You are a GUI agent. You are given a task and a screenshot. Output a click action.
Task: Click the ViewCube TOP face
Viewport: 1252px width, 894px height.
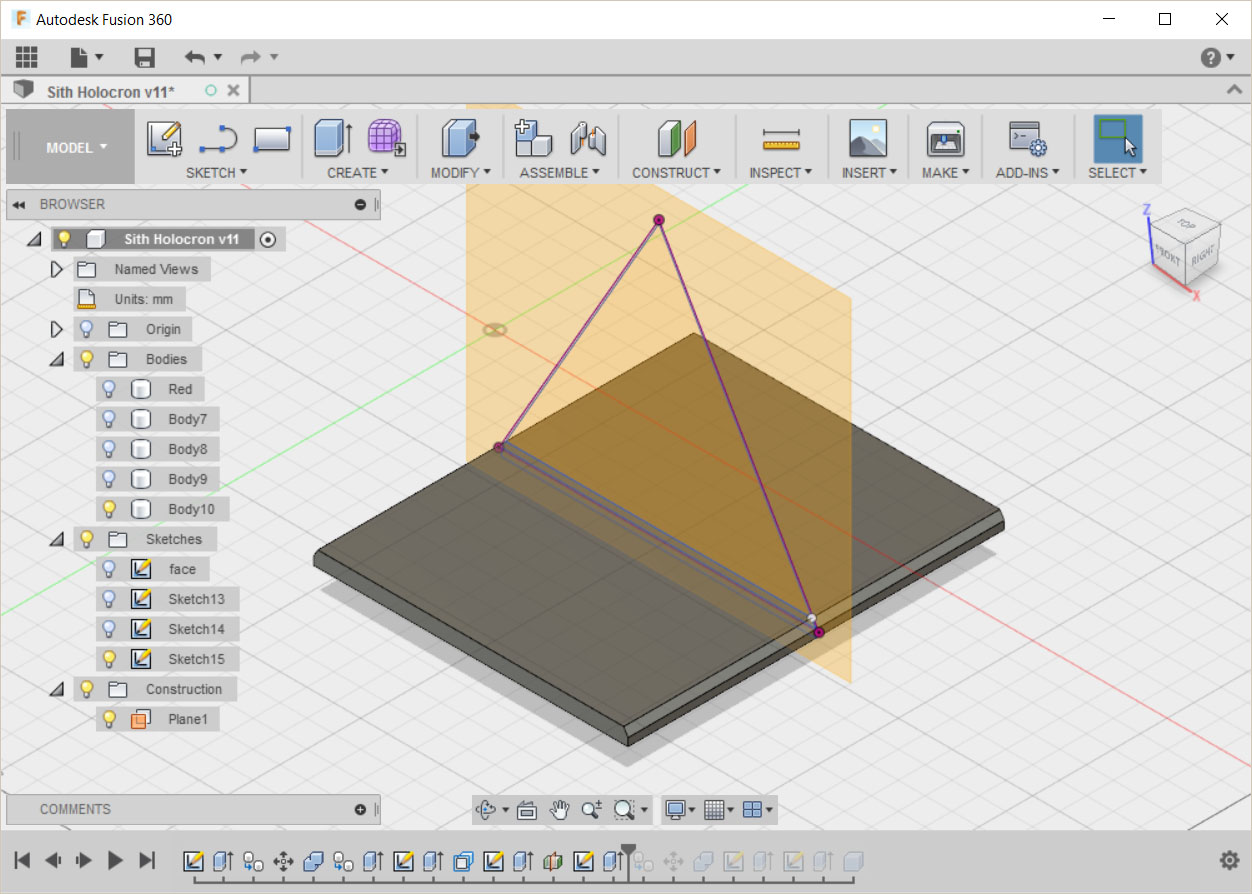[1186, 224]
